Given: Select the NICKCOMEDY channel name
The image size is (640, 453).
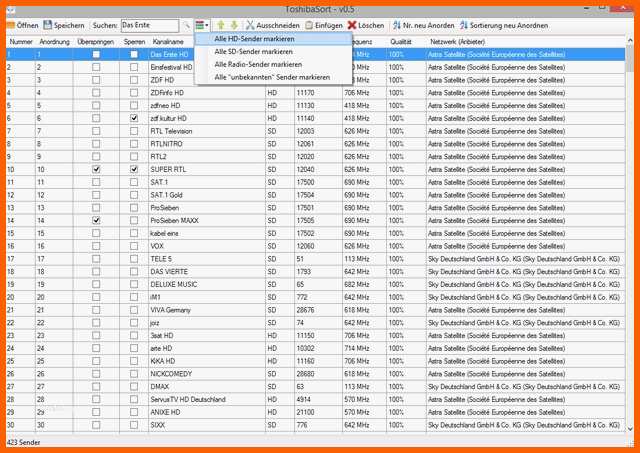Looking at the screenshot, I should point(171,374).
